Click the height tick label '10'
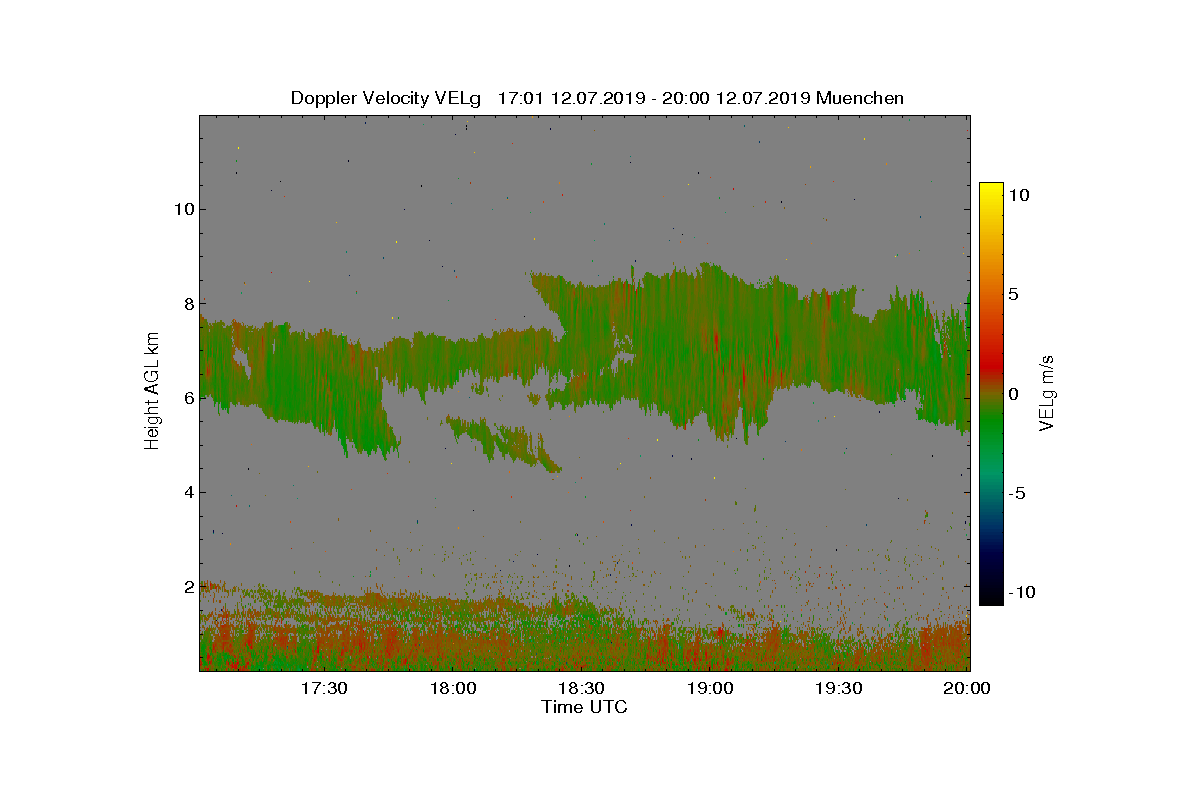This screenshot has width=1200, height=800. click(x=183, y=209)
